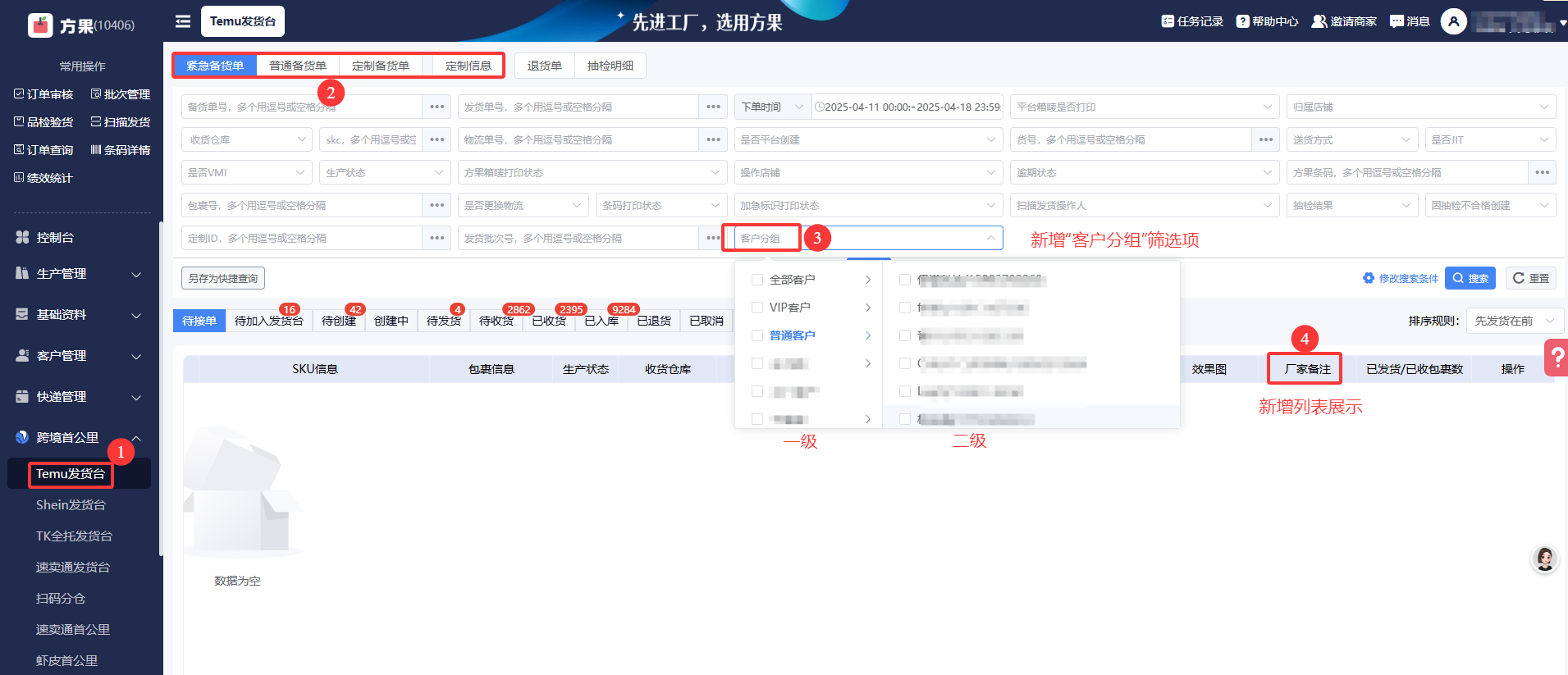This screenshot has height=675, width=1568.
Task: Open the 是否平台创建 dropdown
Action: coord(869,139)
